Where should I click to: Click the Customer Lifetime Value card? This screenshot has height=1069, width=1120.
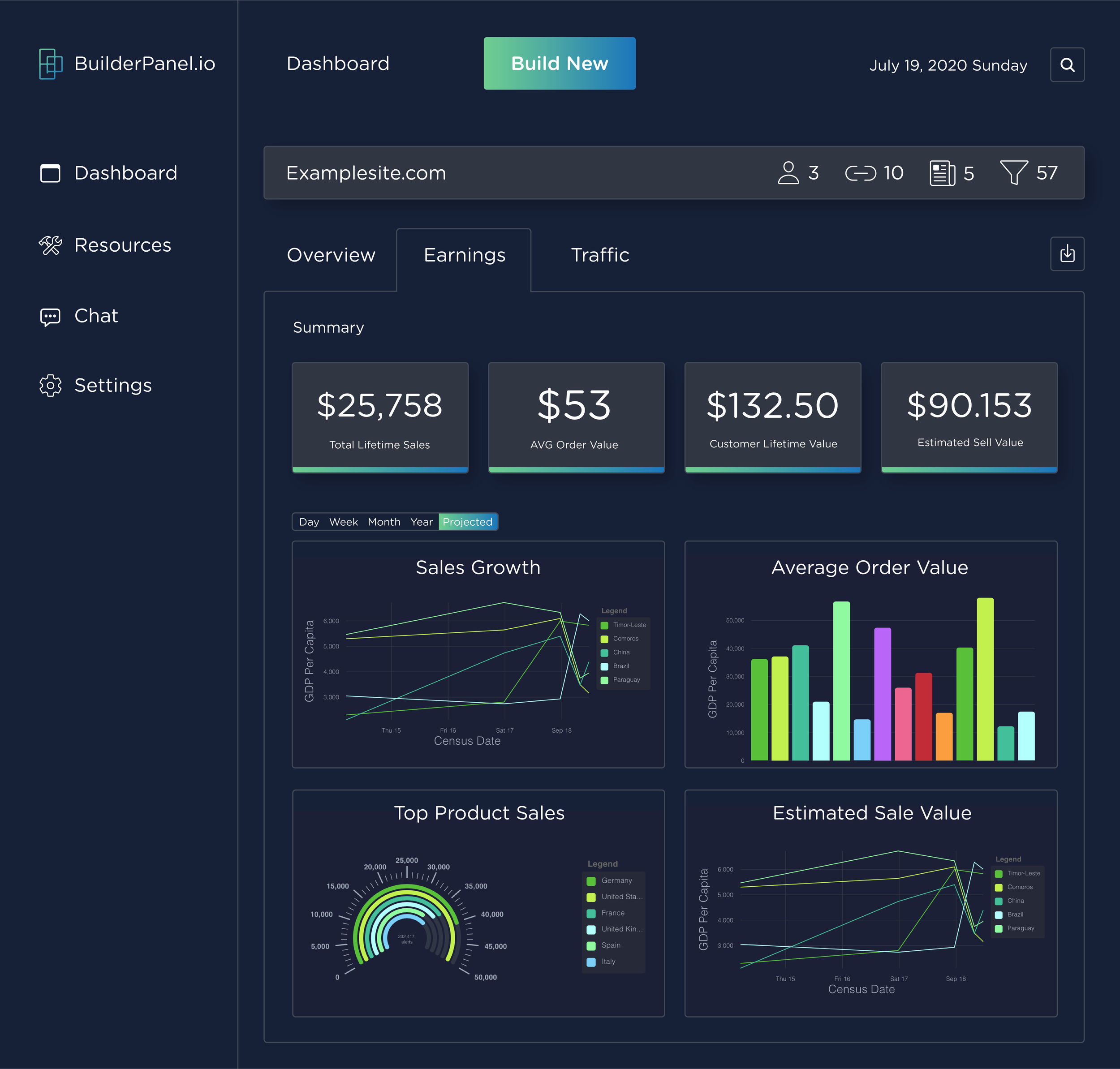pyautogui.click(x=773, y=418)
